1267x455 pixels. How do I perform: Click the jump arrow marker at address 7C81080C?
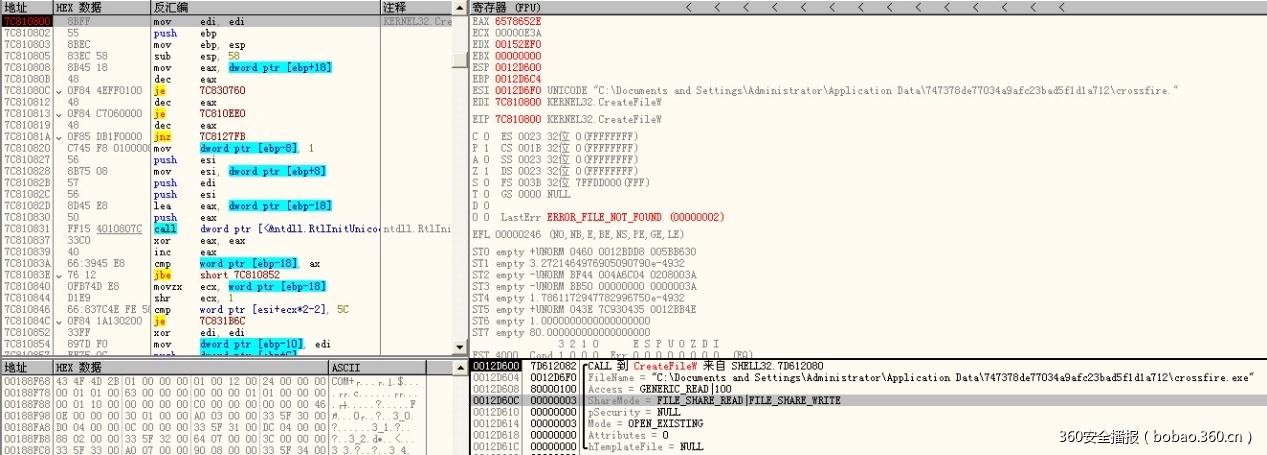(x=59, y=90)
